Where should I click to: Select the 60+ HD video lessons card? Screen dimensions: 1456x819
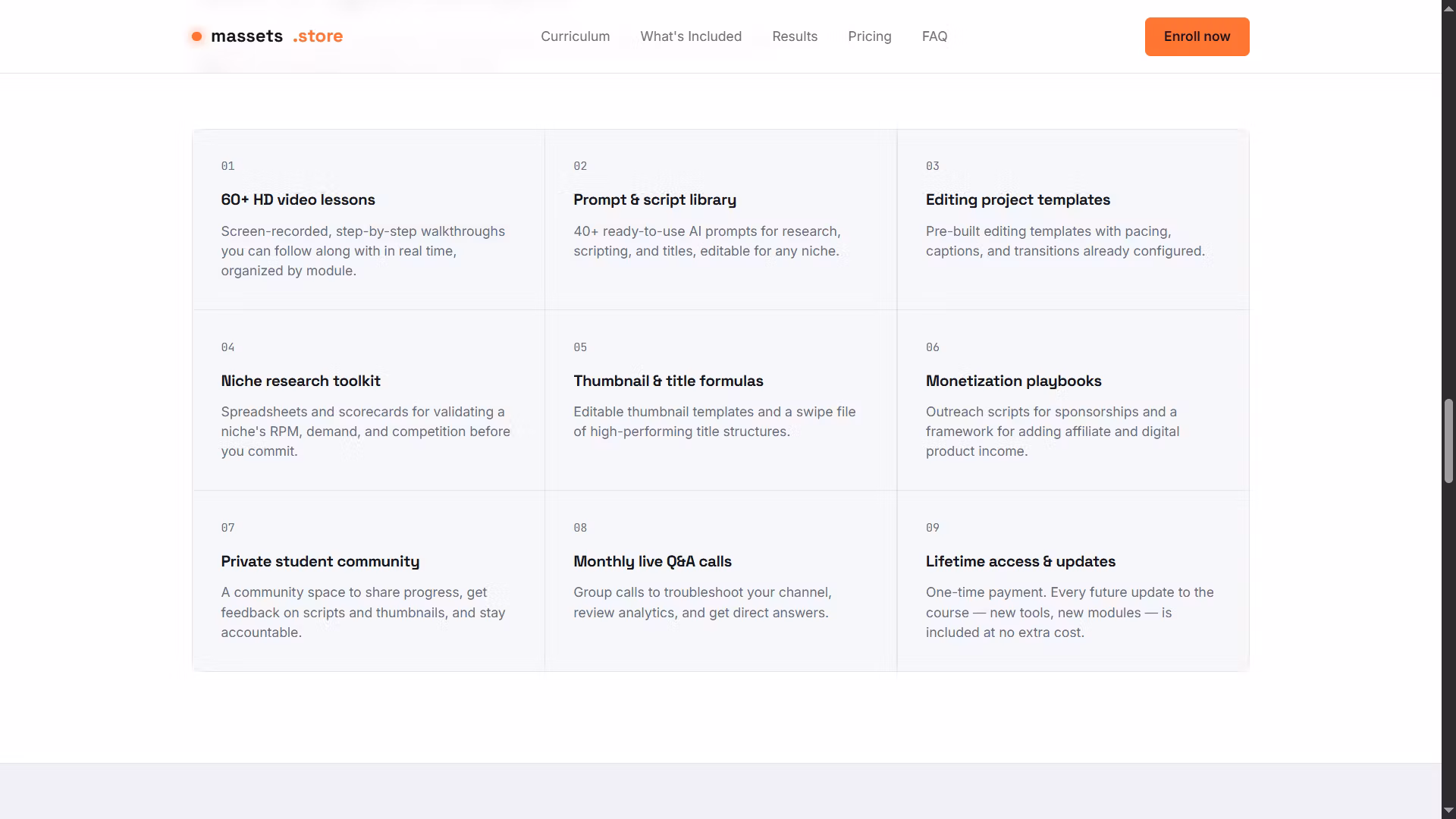(369, 220)
